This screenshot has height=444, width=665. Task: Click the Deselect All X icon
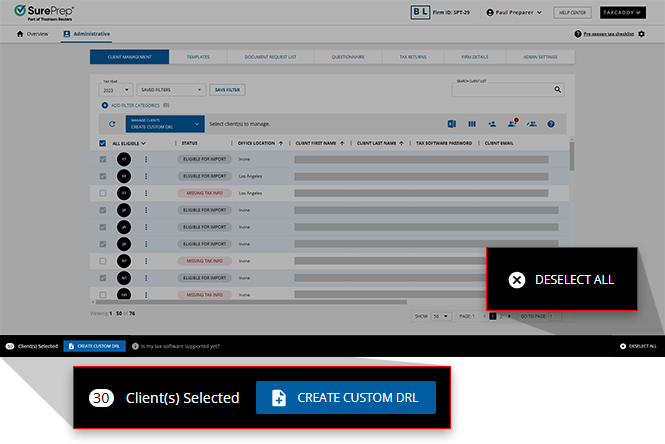tap(516, 280)
